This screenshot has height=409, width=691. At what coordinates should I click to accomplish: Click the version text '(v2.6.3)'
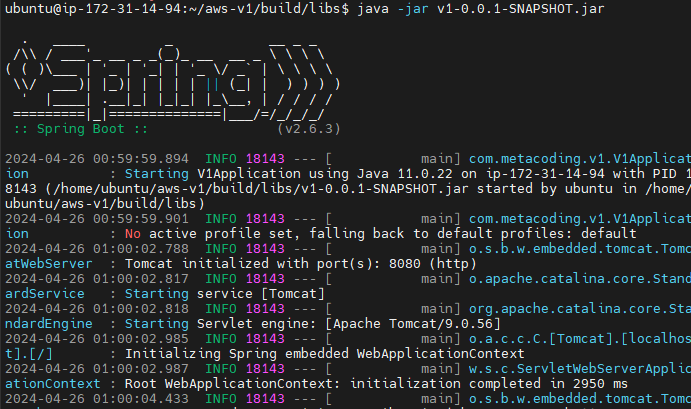(x=308, y=129)
